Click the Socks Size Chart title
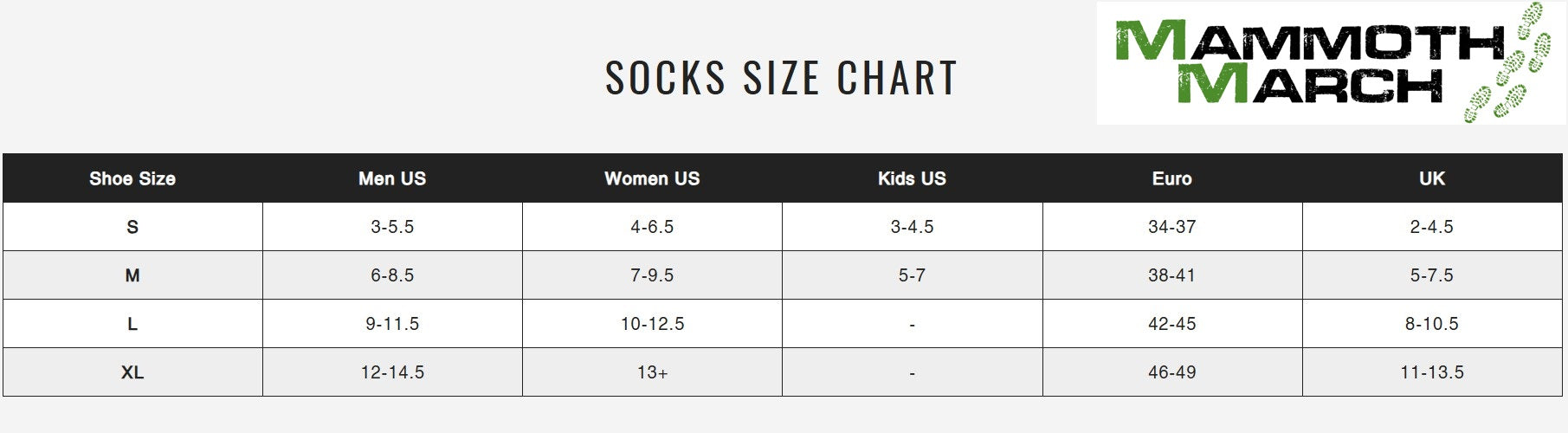 [781, 77]
